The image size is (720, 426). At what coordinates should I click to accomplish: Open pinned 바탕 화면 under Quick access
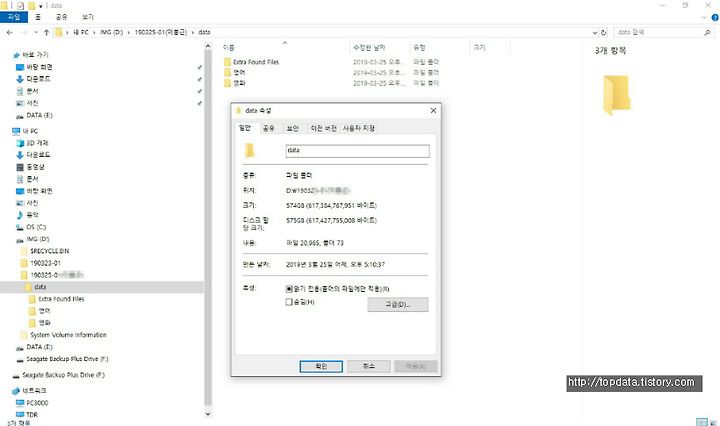34,67
